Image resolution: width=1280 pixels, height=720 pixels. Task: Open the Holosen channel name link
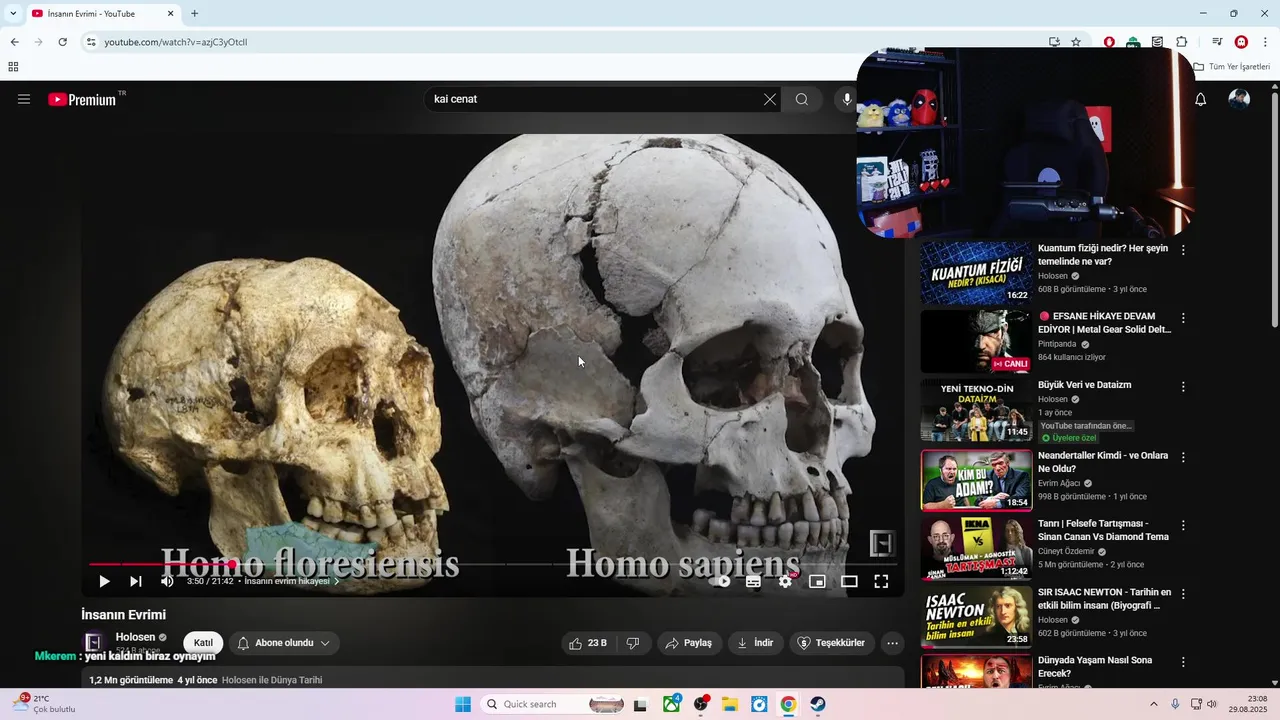coord(135,637)
